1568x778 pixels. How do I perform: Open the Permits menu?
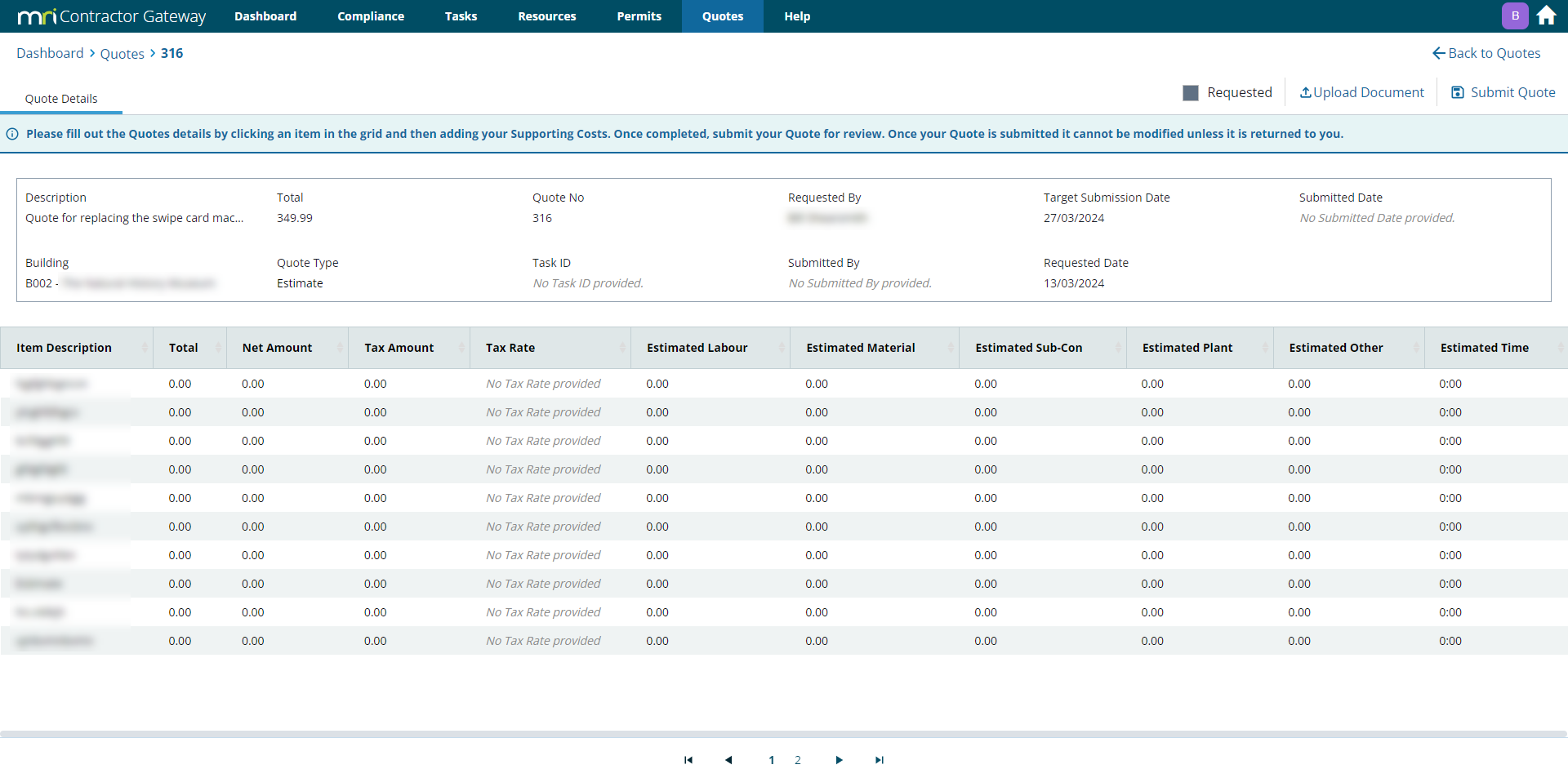[x=639, y=16]
